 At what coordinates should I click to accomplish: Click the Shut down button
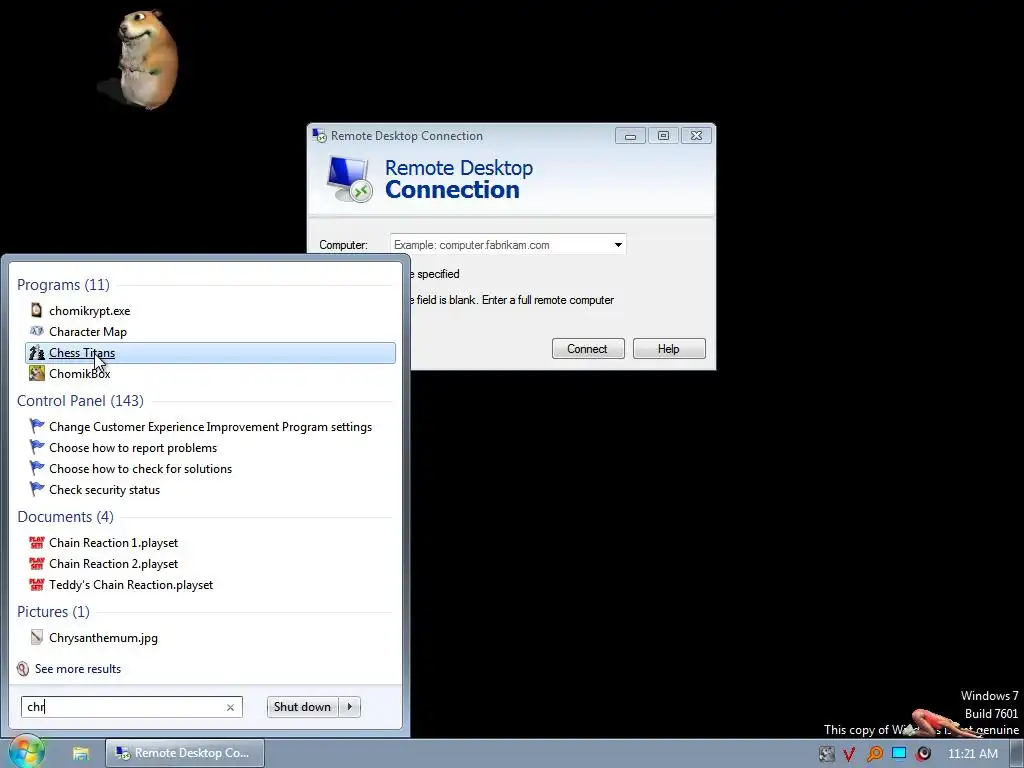[x=302, y=707]
